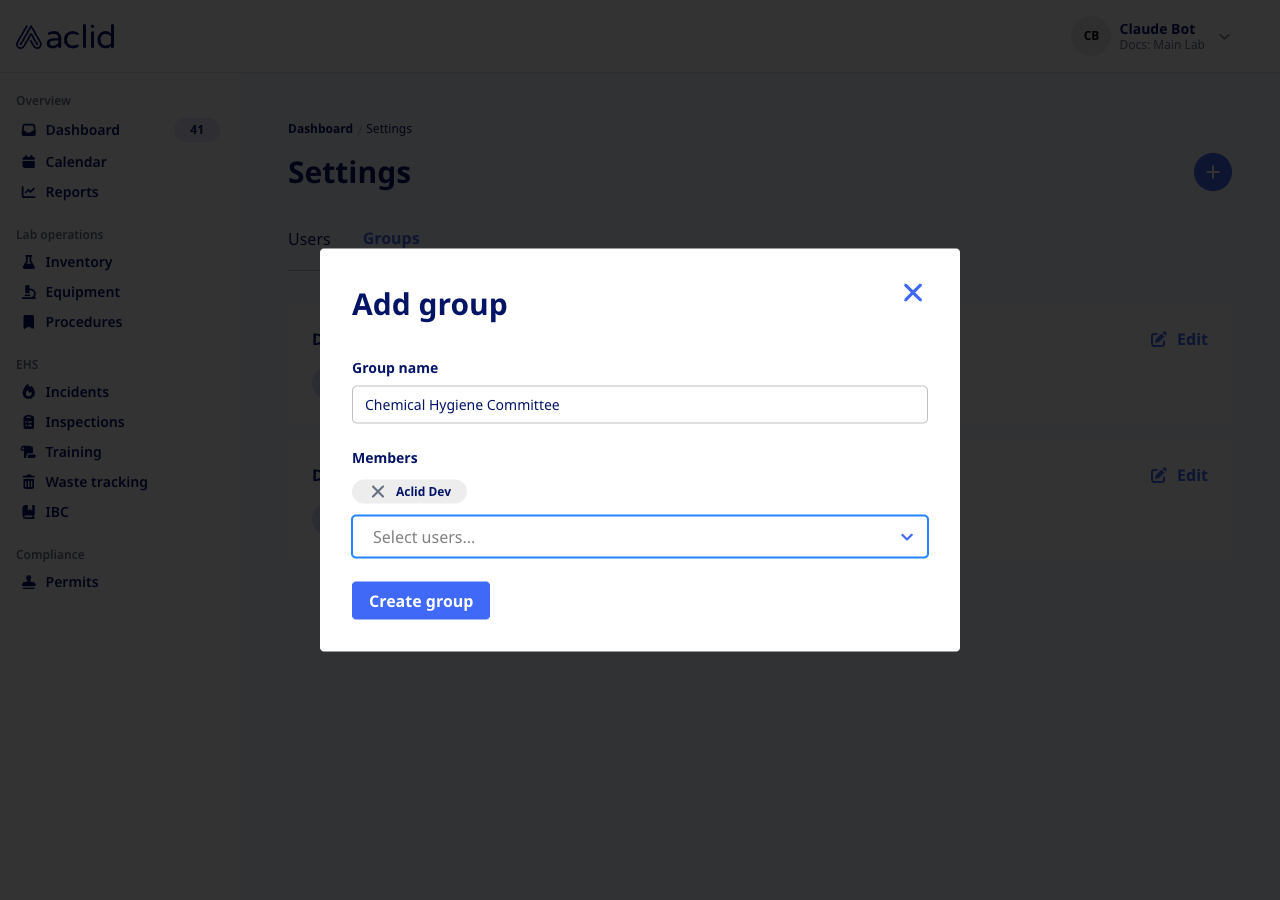1280x900 pixels.
Task: Close the Add group dialog
Action: [x=913, y=292]
